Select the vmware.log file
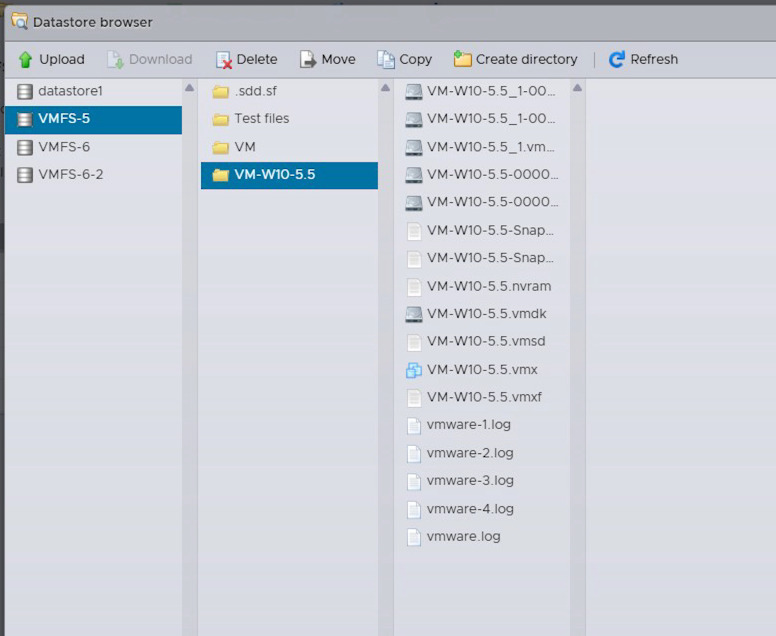 (x=481, y=537)
